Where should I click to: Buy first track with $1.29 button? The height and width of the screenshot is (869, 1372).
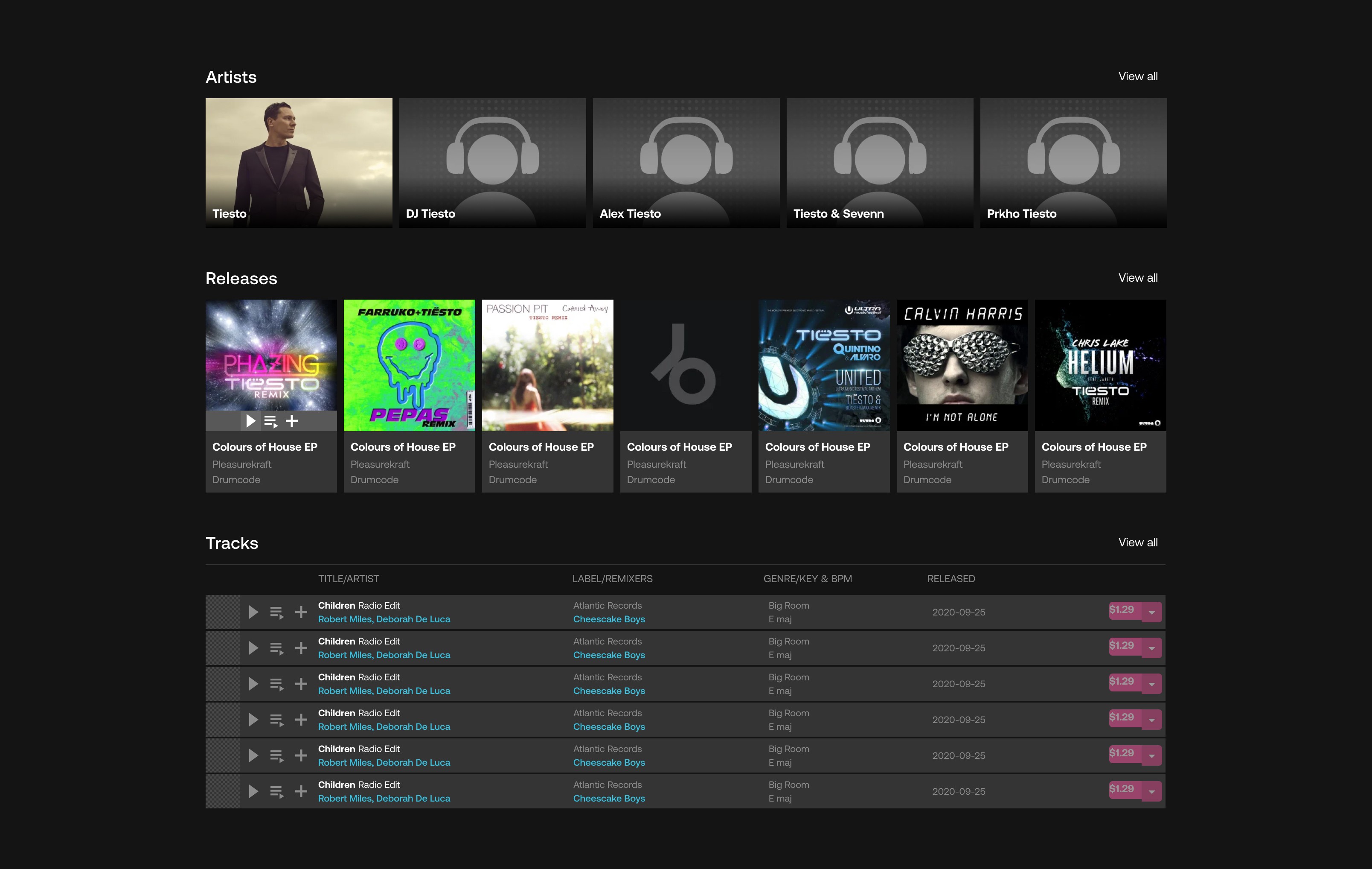(x=1125, y=611)
